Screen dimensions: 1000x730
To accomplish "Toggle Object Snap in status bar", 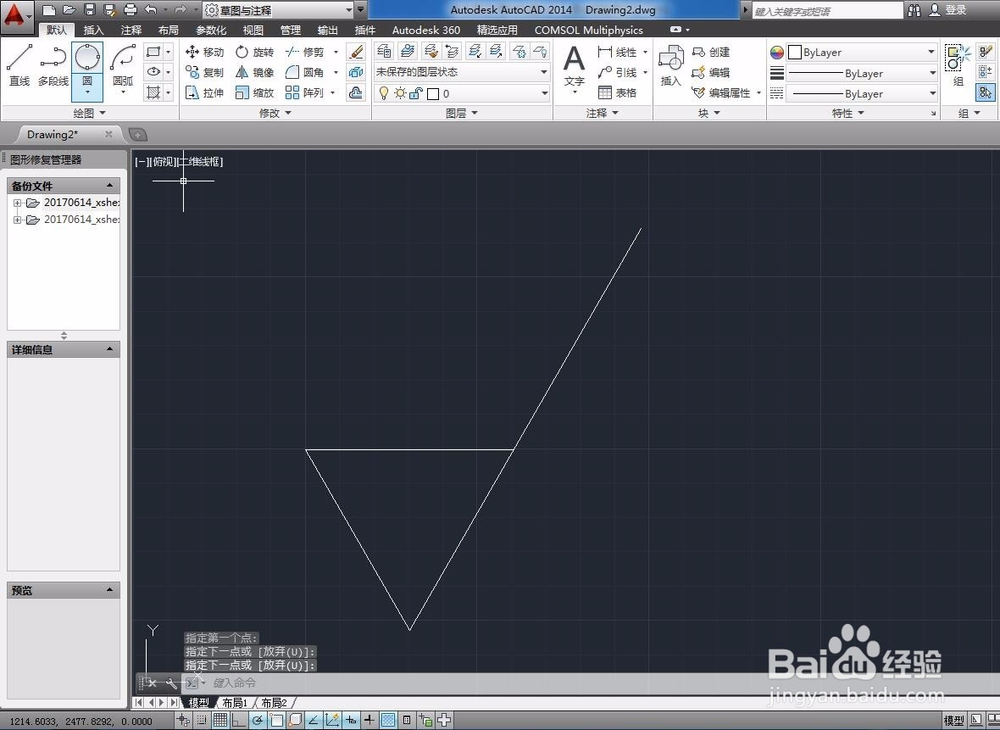I will click(x=276, y=720).
